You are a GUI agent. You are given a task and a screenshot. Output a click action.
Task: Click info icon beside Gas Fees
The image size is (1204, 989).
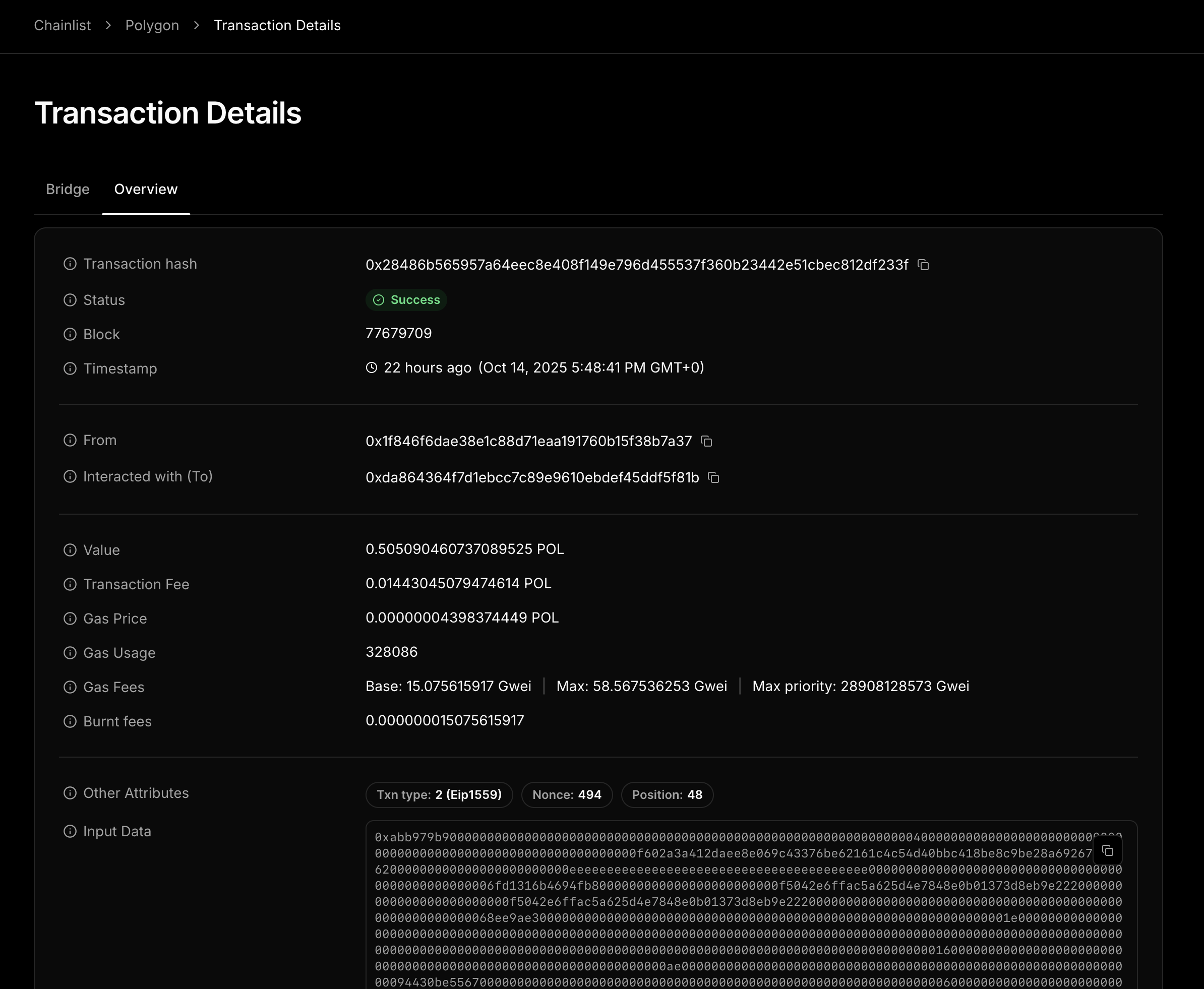pyautogui.click(x=70, y=687)
